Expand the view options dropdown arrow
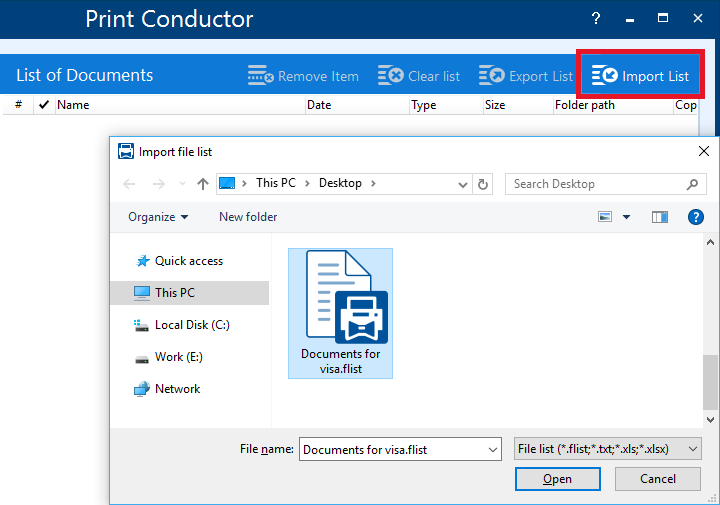 coord(627,217)
